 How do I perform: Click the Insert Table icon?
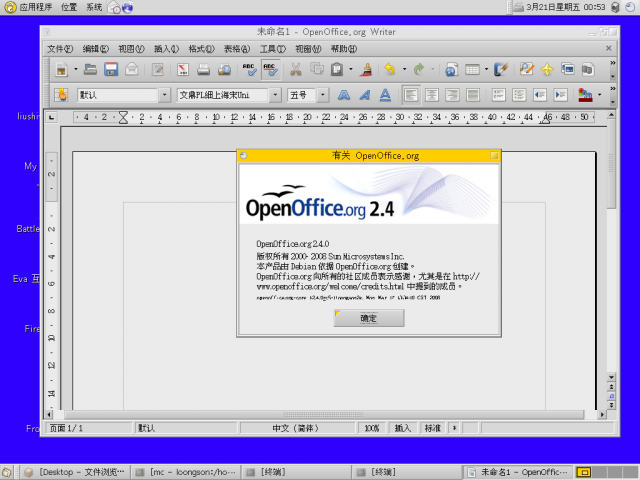[x=472, y=69]
